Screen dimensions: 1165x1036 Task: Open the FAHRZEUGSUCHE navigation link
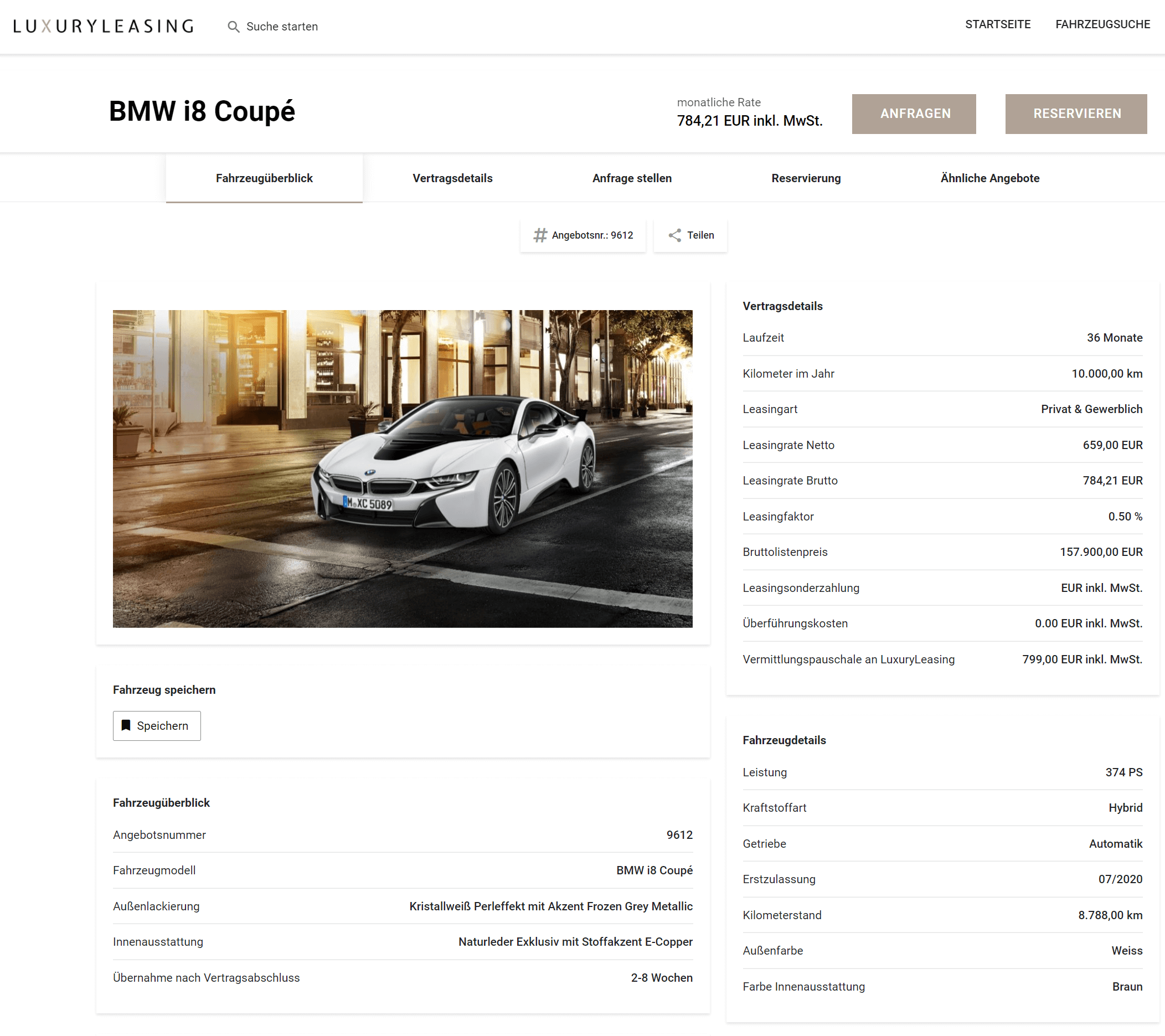coord(1102,24)
